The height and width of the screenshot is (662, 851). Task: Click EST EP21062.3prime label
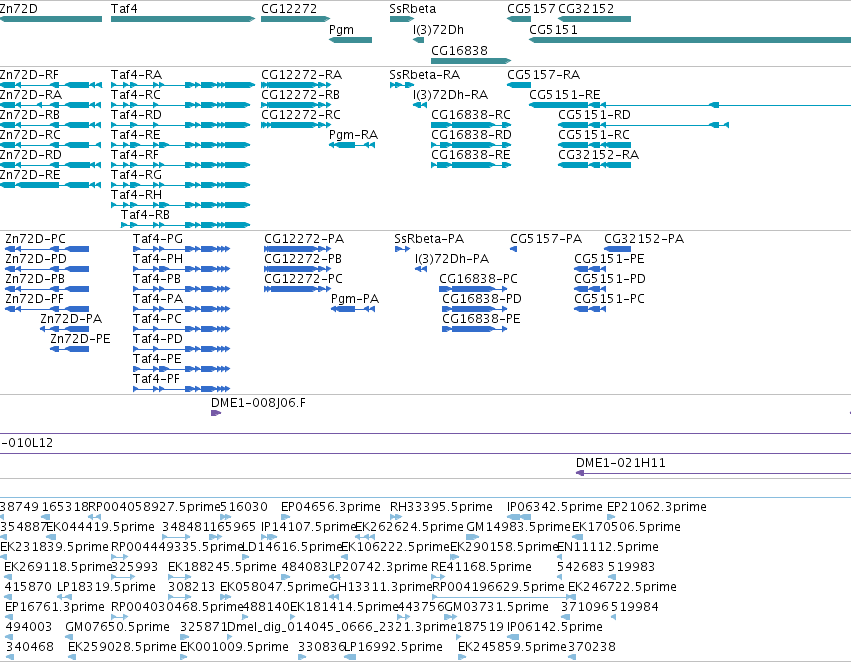(x=657, y=507)
